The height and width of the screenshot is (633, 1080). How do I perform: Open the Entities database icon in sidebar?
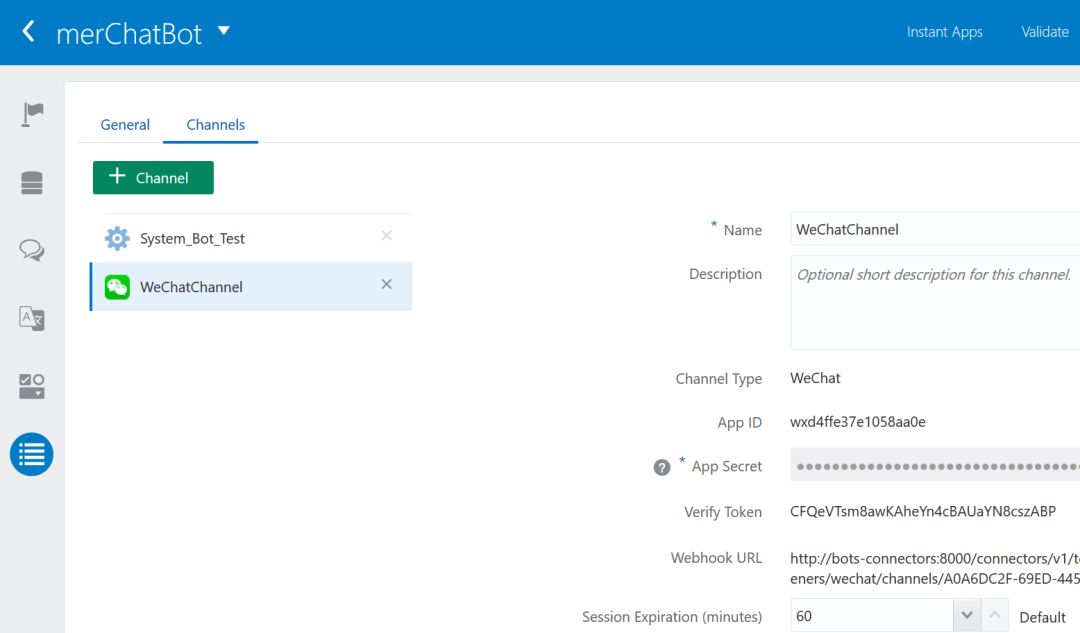point(32,183)
